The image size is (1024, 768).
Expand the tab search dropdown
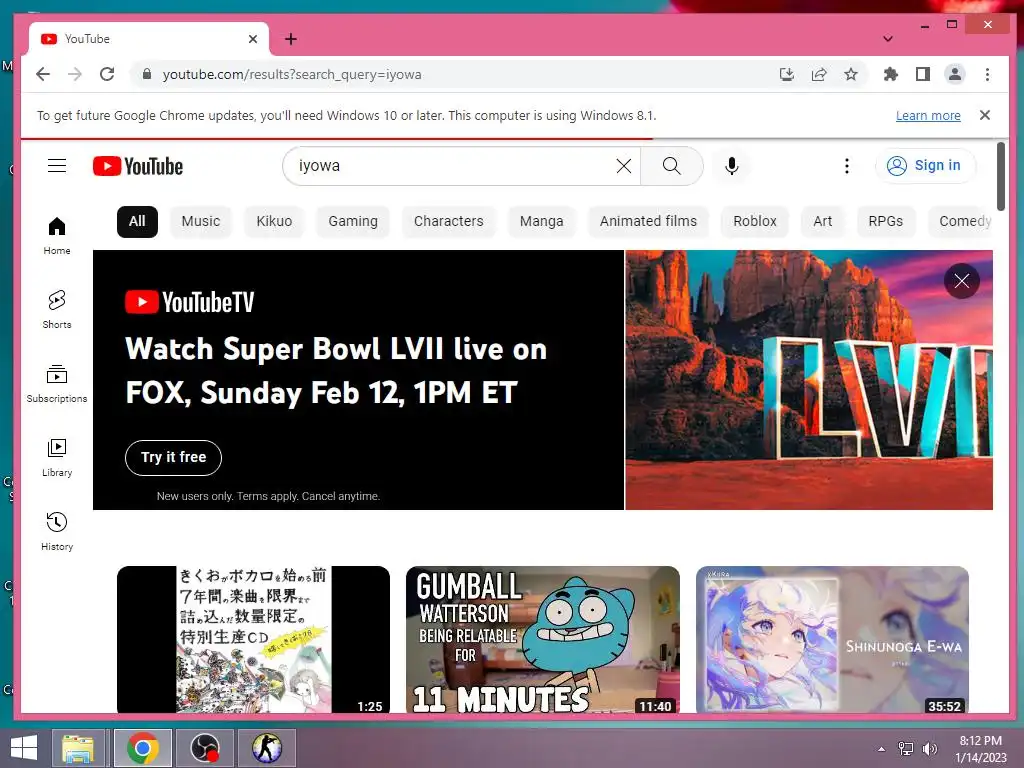coord(888,39)
